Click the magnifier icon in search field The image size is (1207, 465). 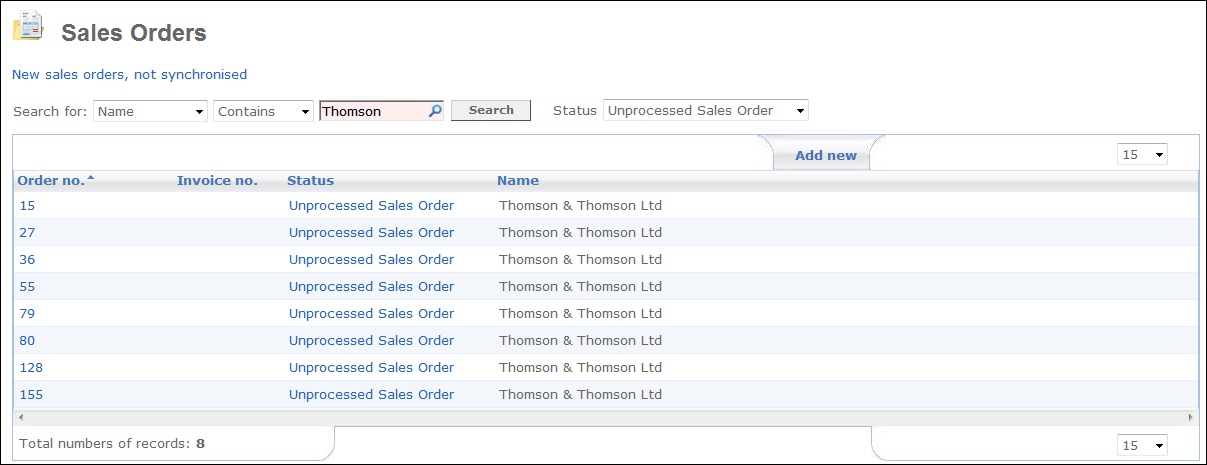[x=435, y=111]
